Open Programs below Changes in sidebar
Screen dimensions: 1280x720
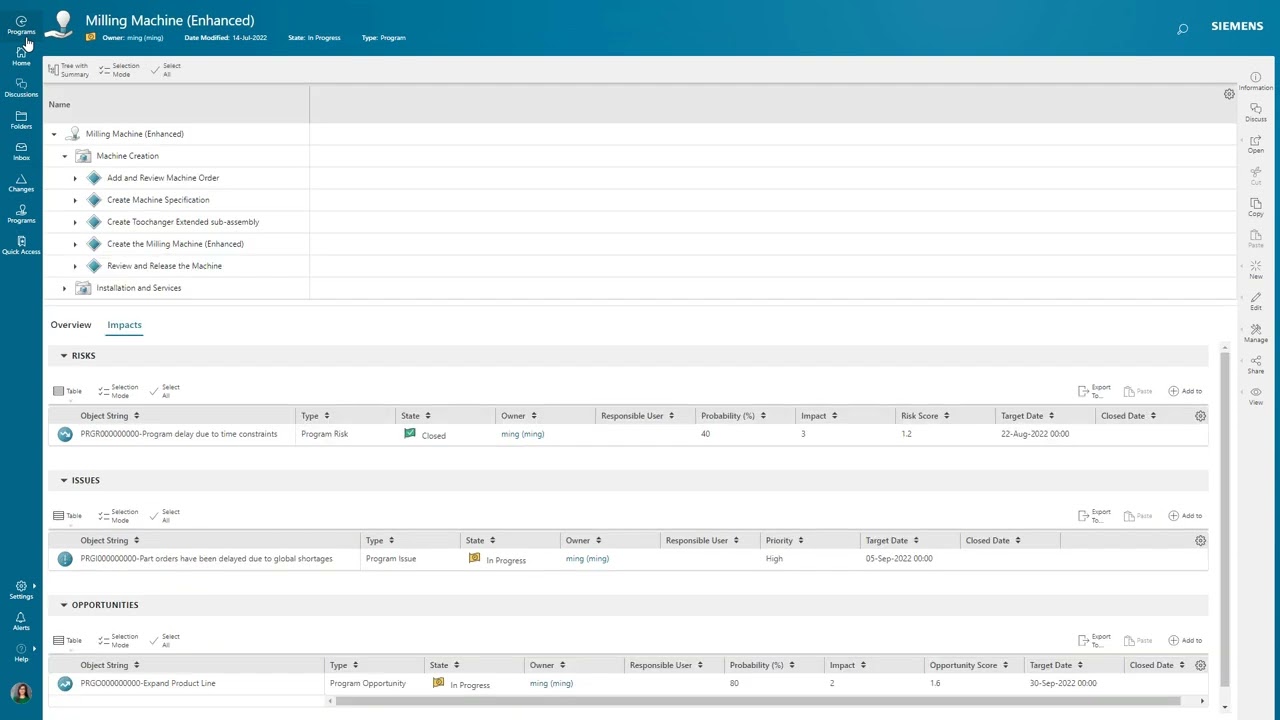pos(21,214)
